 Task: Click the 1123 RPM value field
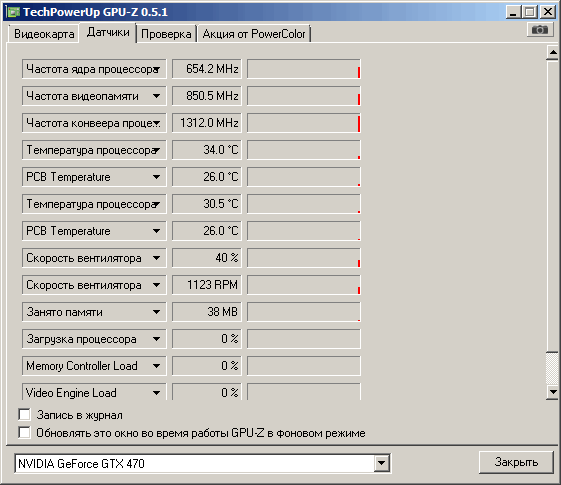tap(207, 285)
